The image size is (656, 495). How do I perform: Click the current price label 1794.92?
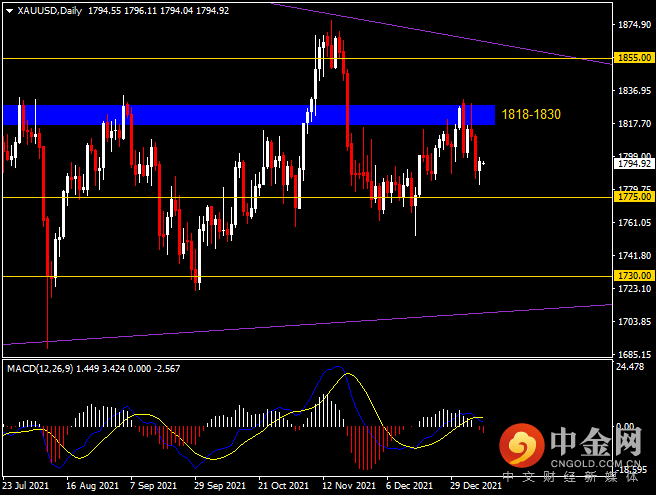pos(634,164)
